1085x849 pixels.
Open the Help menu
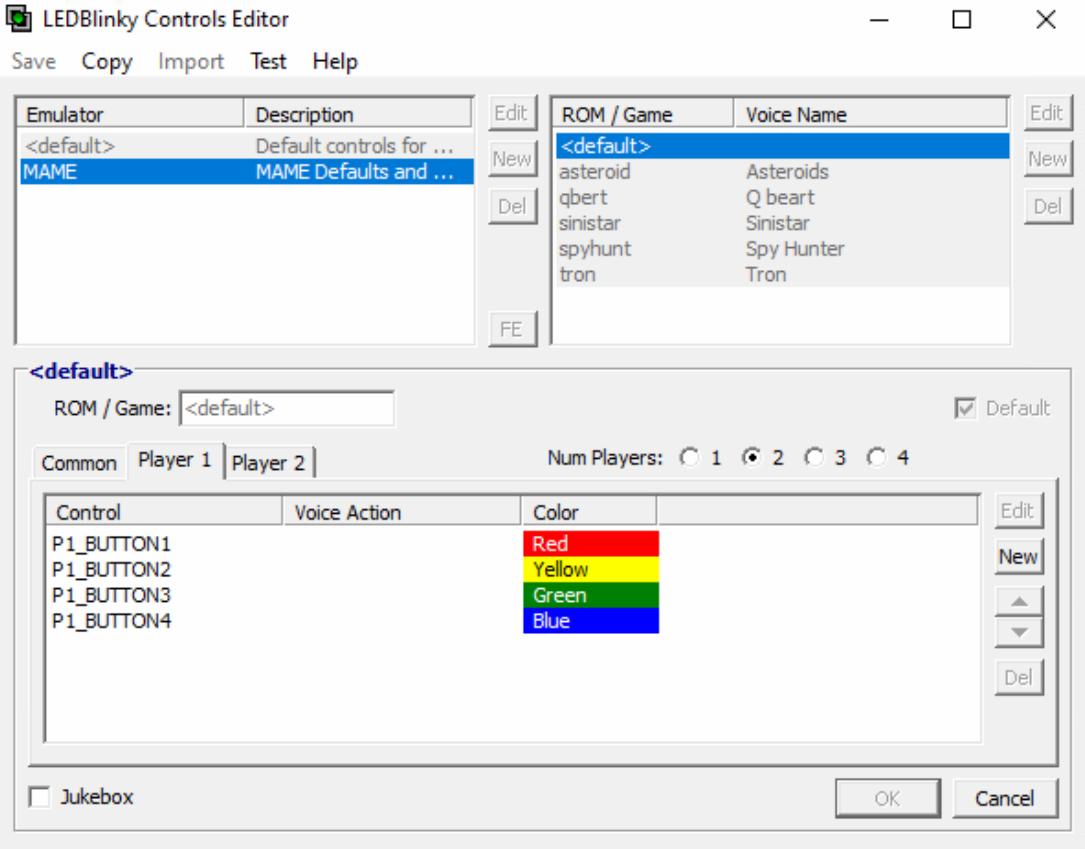click(x=335, y=61)
